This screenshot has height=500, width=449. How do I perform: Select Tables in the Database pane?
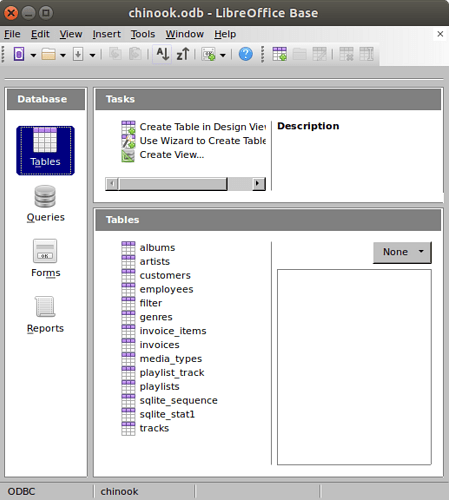tap(45, 150)
